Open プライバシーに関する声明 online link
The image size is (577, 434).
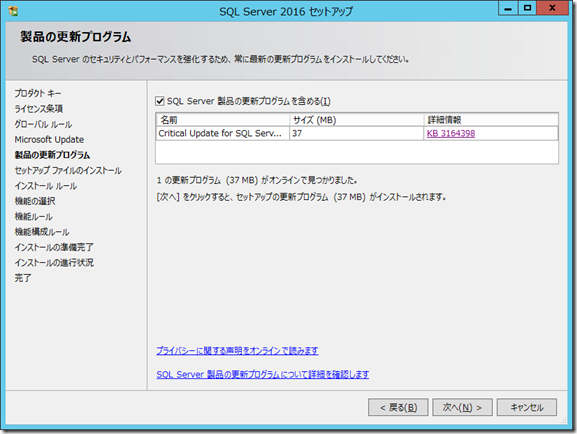[237, 350]
